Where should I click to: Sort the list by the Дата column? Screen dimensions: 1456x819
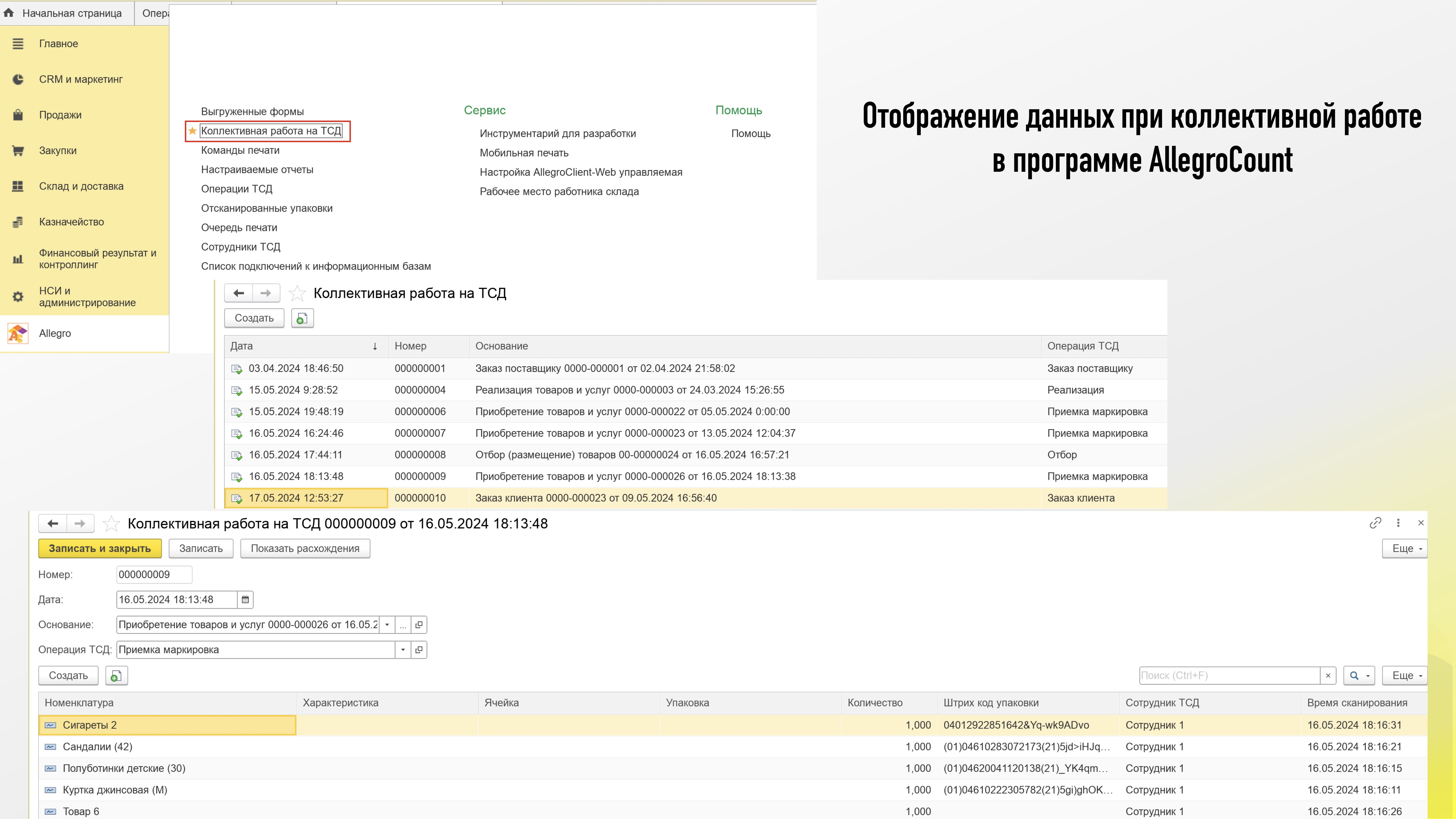(x=306, y=346)
